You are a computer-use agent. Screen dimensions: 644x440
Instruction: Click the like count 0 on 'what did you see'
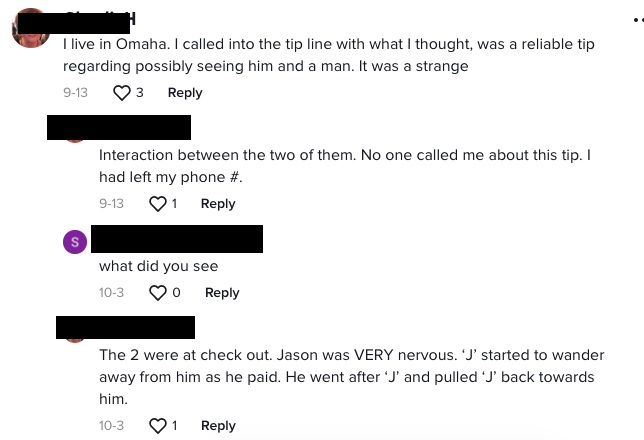(177, 293)
